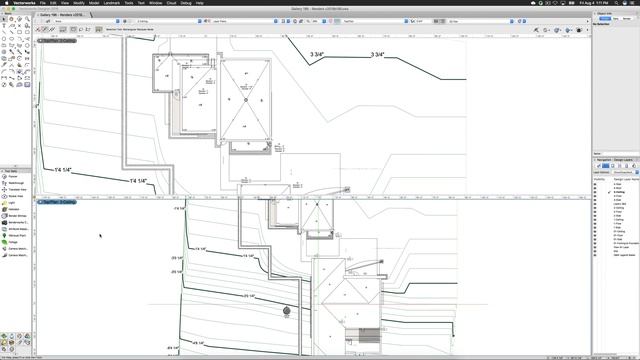Select the Text tool in Basic palette
Viewport: 640px width, 360px height.
[x=4, y=25]
